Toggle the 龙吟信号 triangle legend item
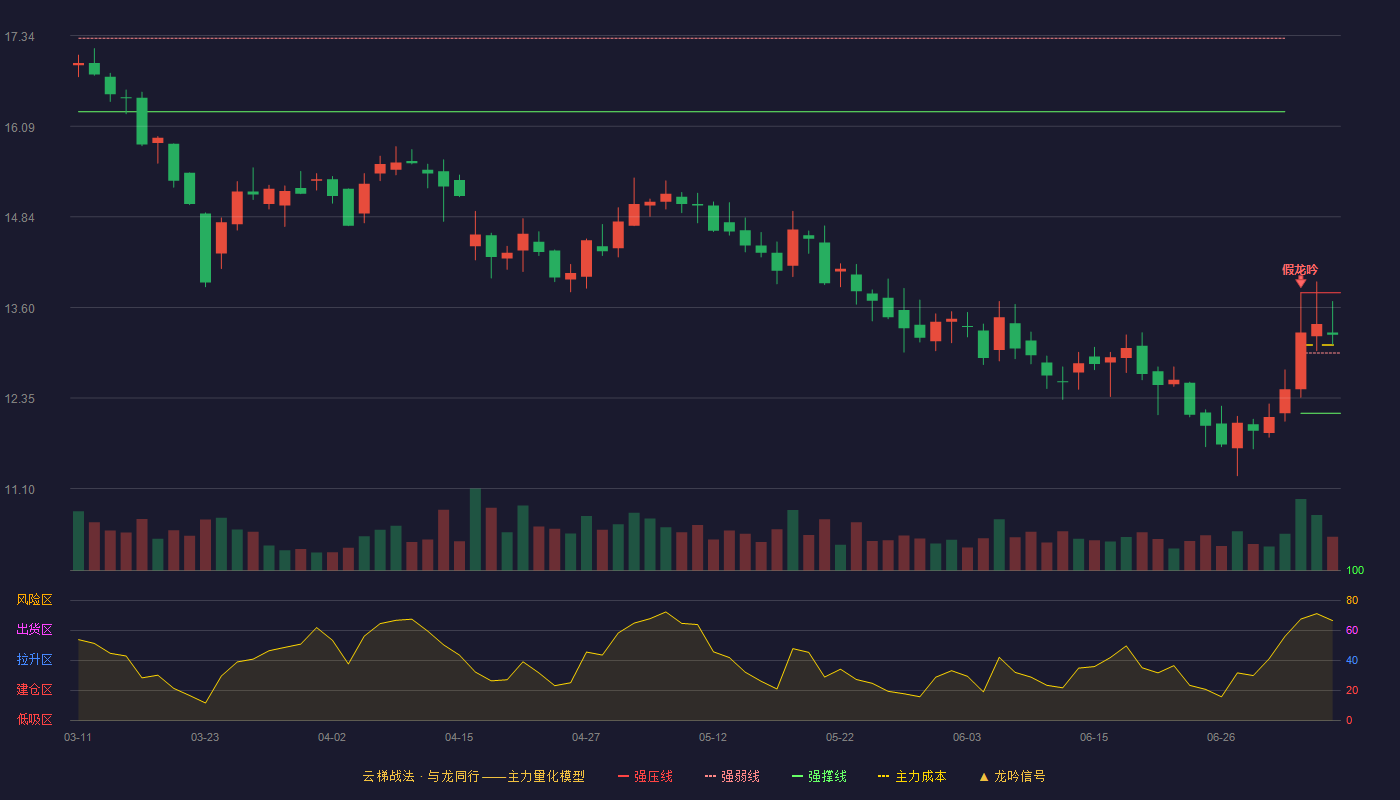This screenshot has width=1400, height=800. (x=1012, y=776)
